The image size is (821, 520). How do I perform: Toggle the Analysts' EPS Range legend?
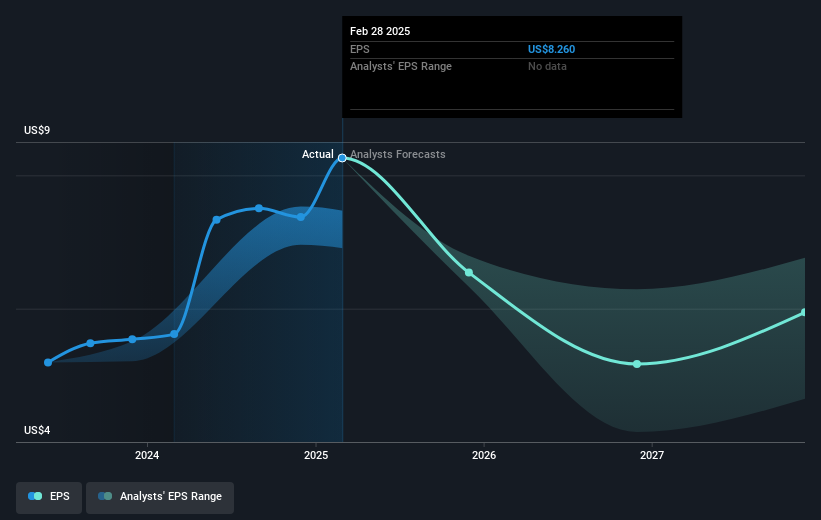coord(160,496)
